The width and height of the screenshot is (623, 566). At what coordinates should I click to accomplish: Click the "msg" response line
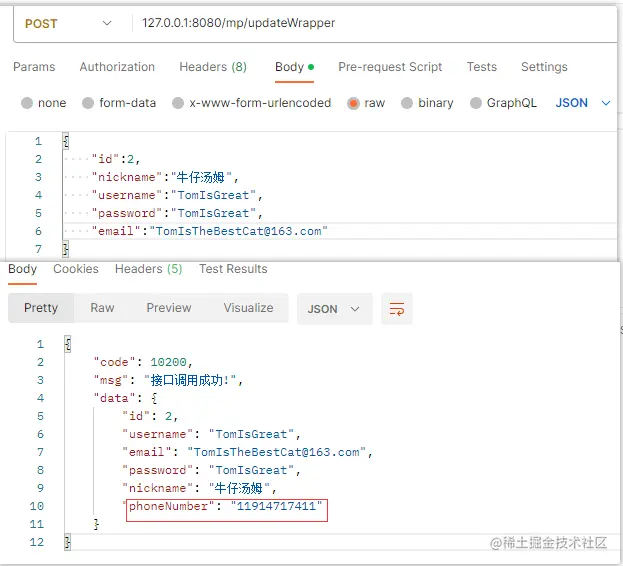[168, 381]
